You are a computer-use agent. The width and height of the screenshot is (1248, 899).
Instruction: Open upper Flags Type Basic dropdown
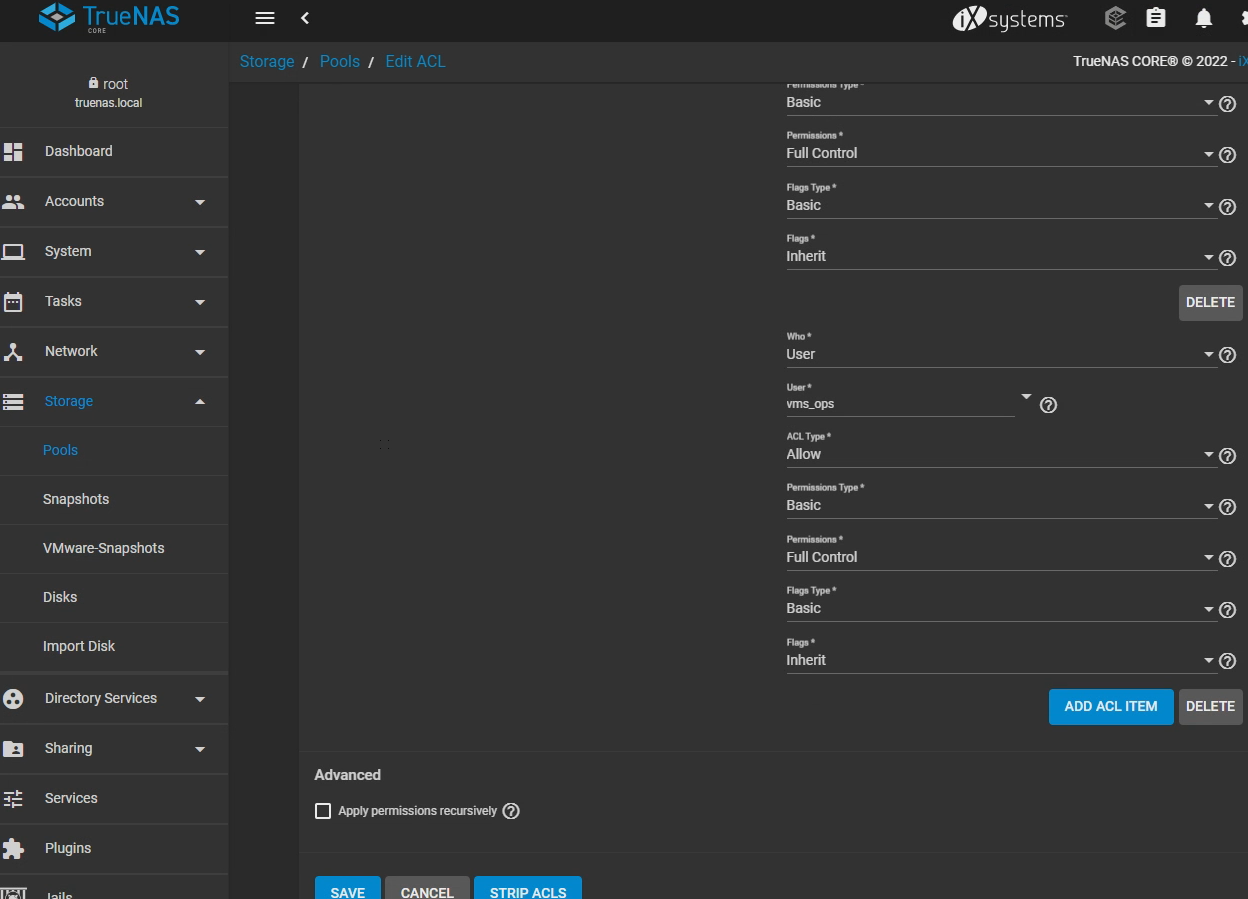click(x=1001, y=205)
